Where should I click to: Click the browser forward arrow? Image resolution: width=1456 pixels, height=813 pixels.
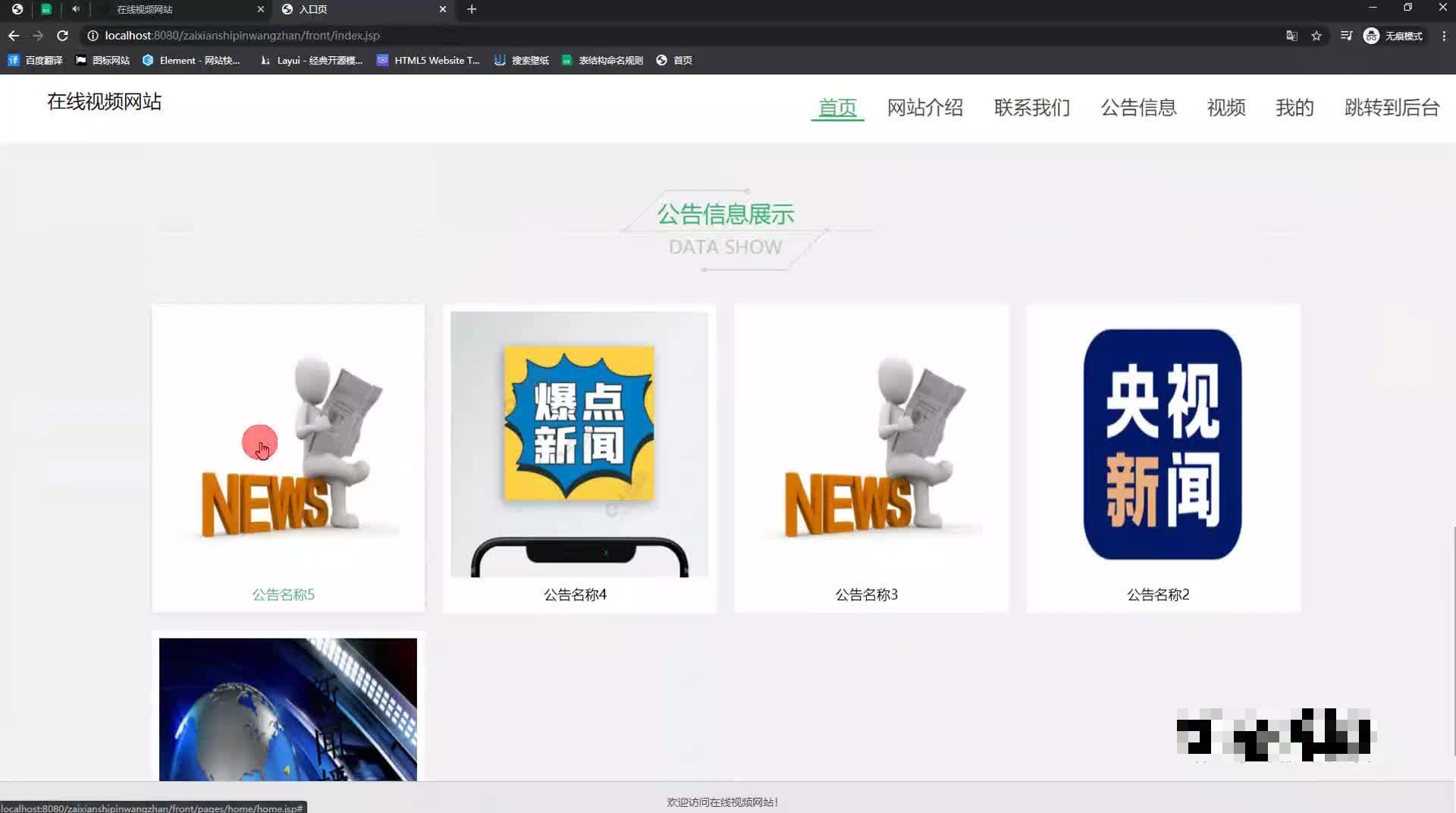click(x=38, y=36)
